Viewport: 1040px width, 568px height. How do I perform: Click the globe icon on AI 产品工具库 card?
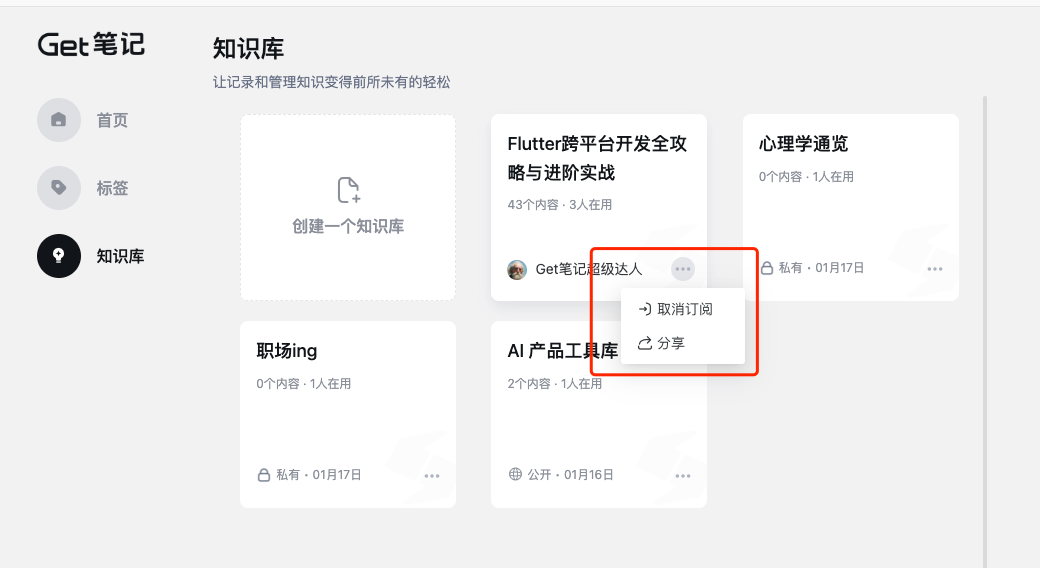(x=516, y=475)
